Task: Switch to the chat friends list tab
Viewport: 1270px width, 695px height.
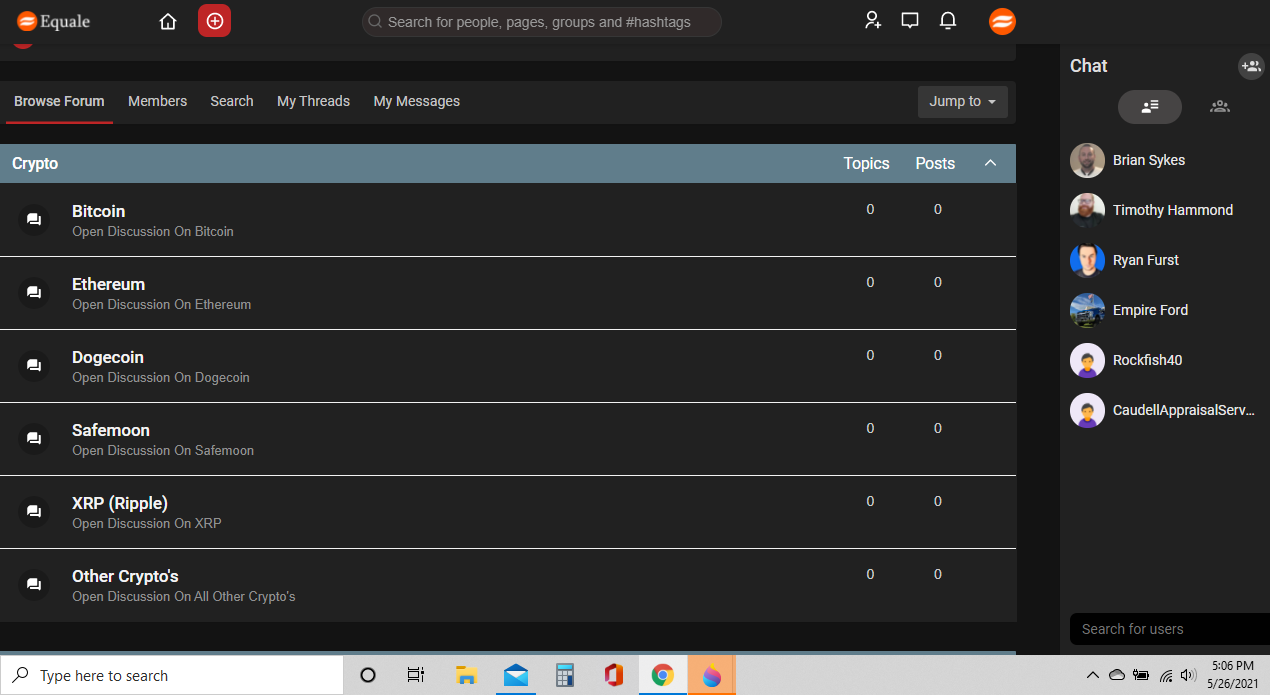Action: pyautogui.click(x=1150, y=107)
